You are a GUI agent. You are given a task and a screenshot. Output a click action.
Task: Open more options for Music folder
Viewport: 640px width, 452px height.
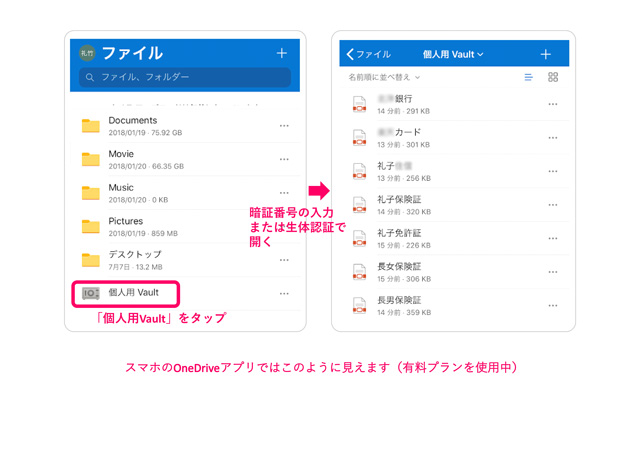click(284, 193)
